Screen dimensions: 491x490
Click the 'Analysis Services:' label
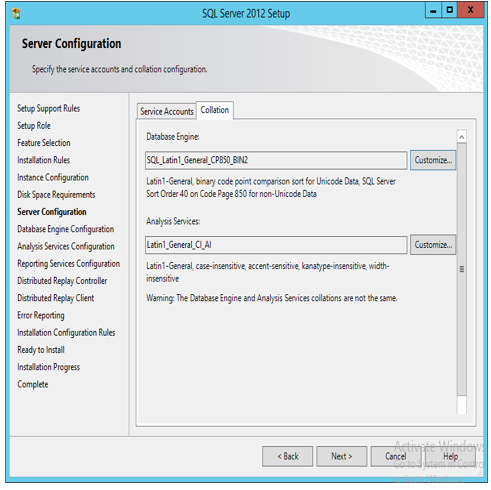[x=173, y=221]
